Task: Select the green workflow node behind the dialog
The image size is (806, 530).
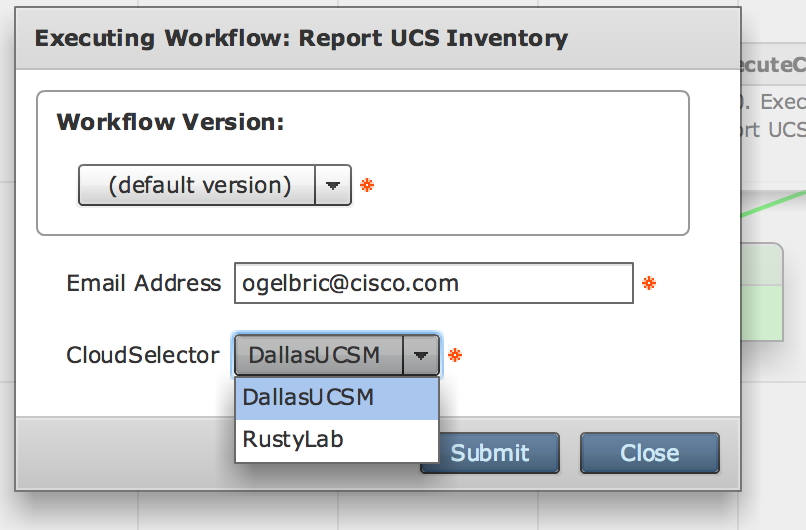Action: click(x=762, y=292)
